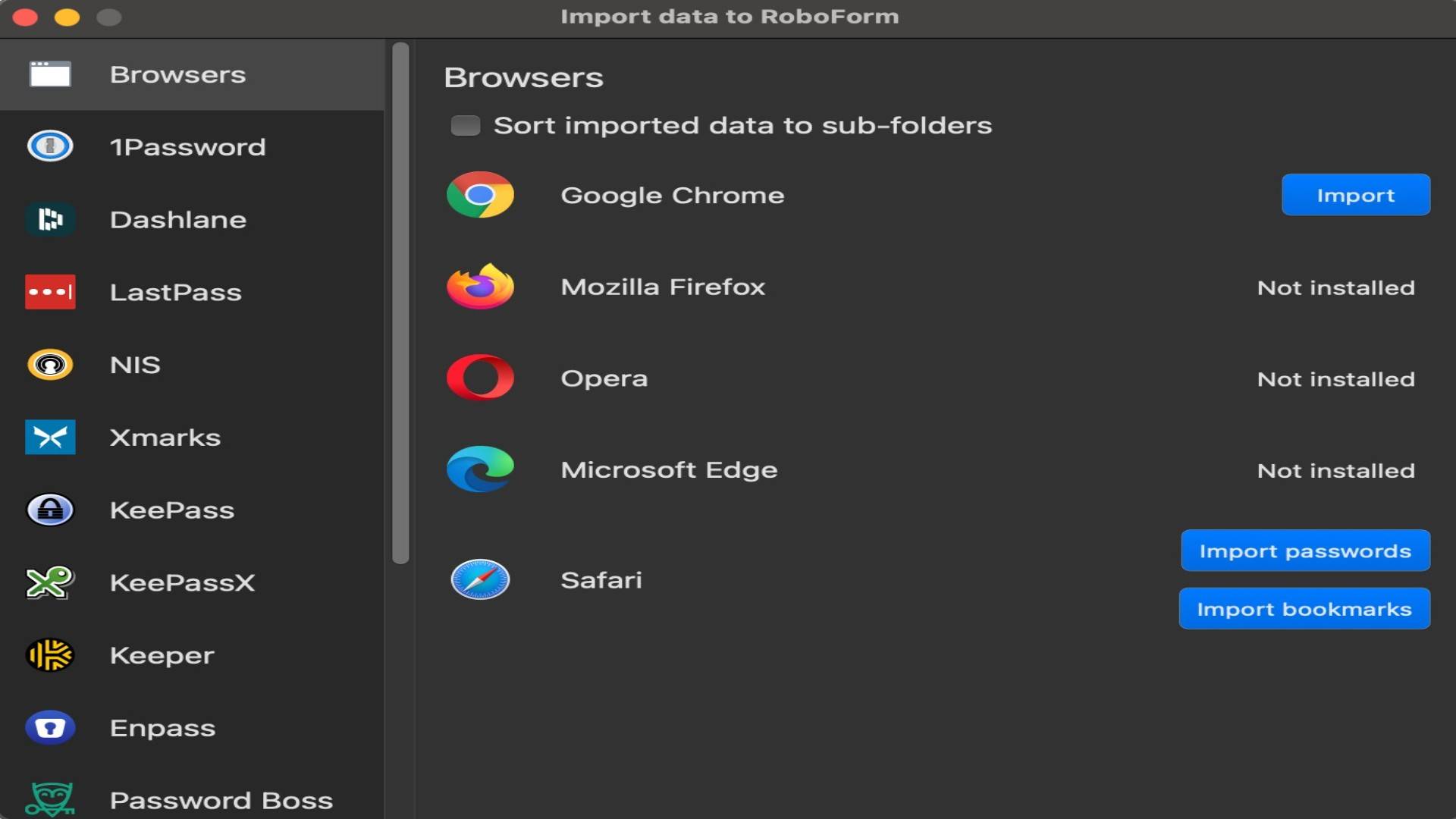Select KeePassX in the source list

tap(182, 582)
